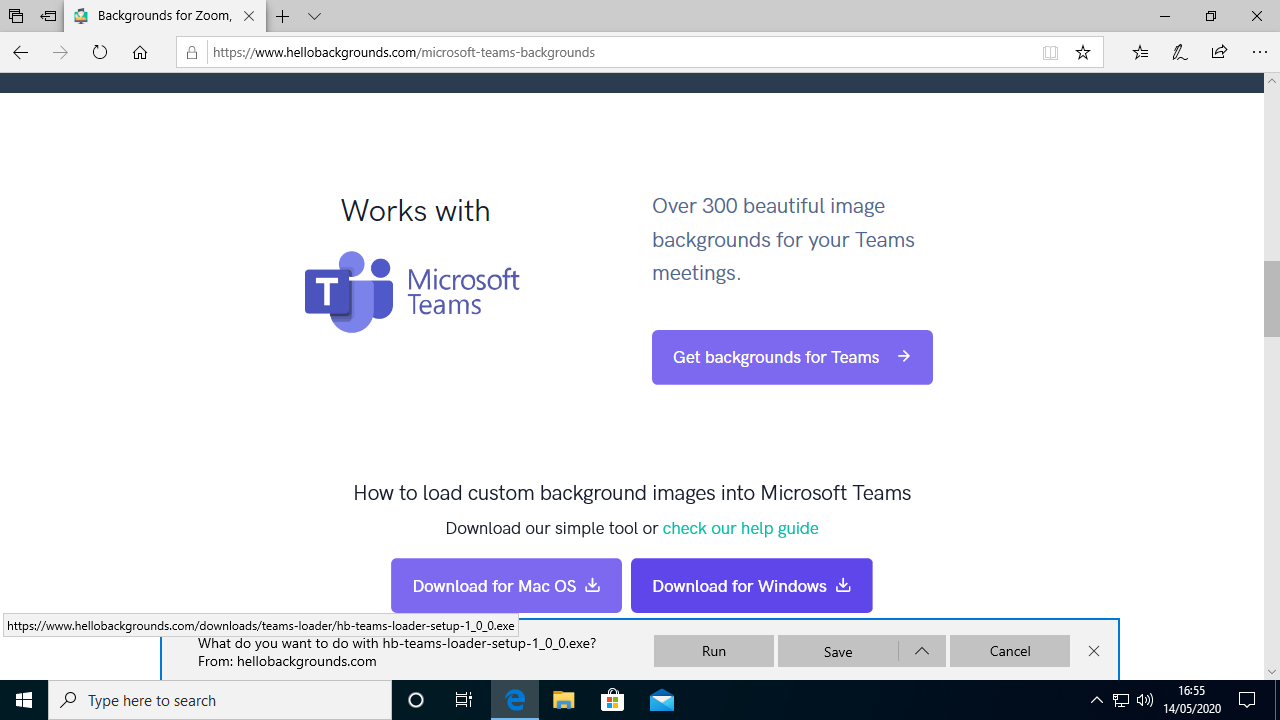Open the Mail taskbar icon
The image size is (1280, 720).
[661, 700]
